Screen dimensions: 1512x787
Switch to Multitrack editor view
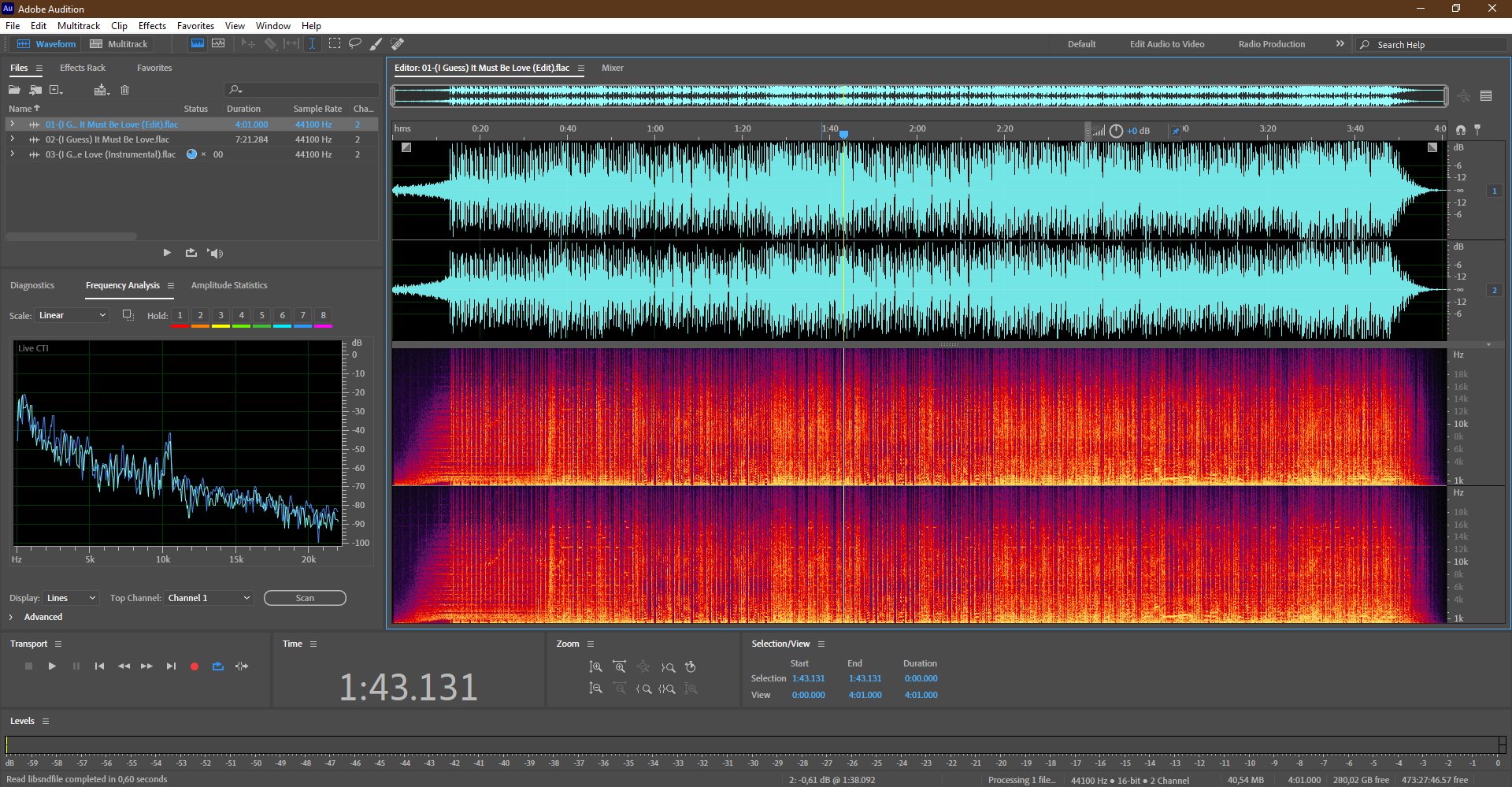(119, 44)
